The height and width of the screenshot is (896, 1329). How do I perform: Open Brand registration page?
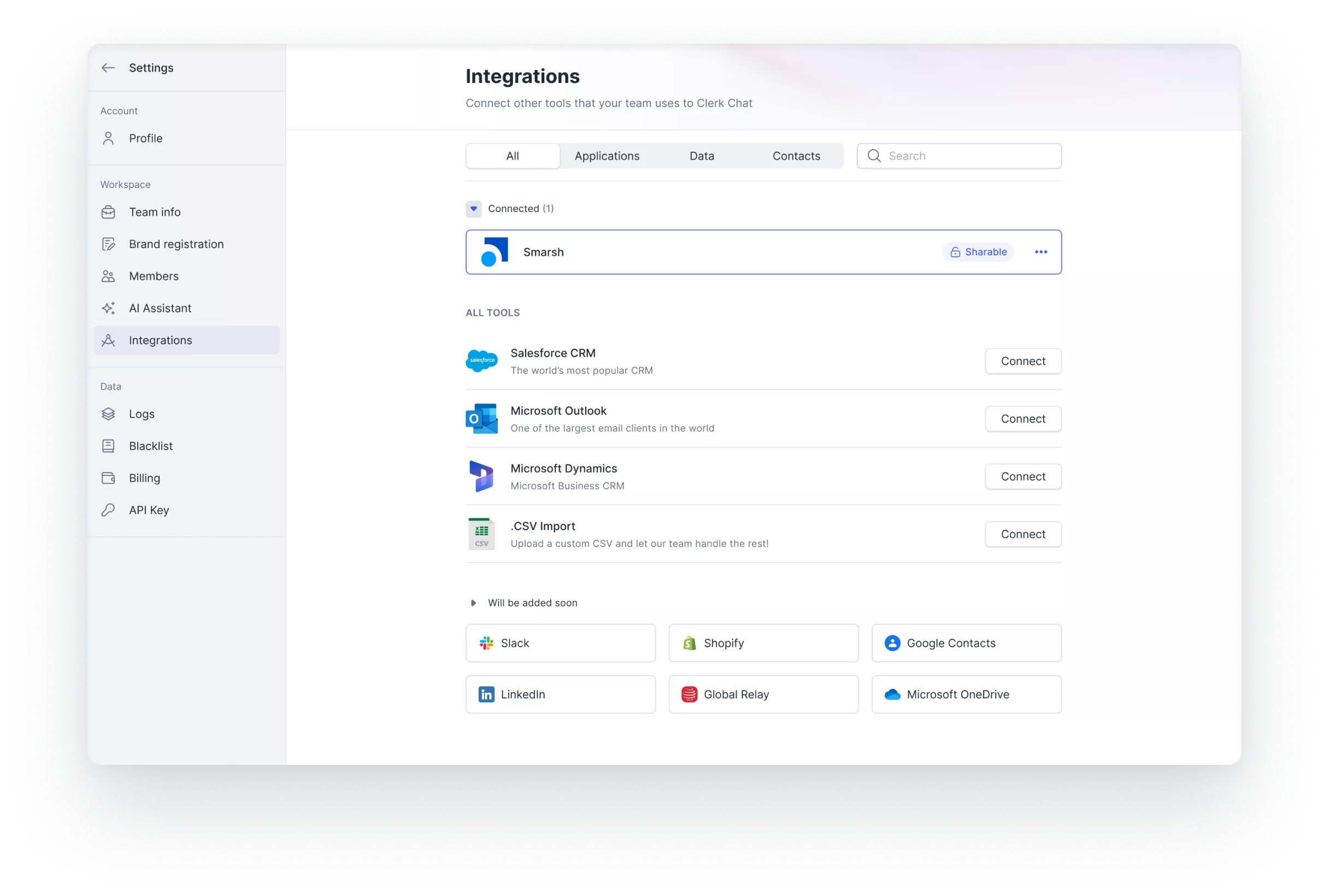(x=186, y=244)
